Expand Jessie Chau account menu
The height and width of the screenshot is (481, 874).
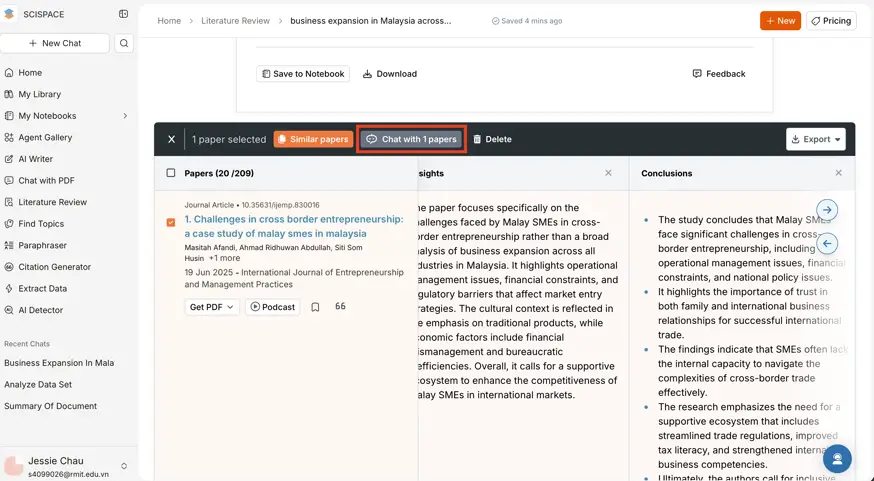pyautogui.click(x=124, y=466)
